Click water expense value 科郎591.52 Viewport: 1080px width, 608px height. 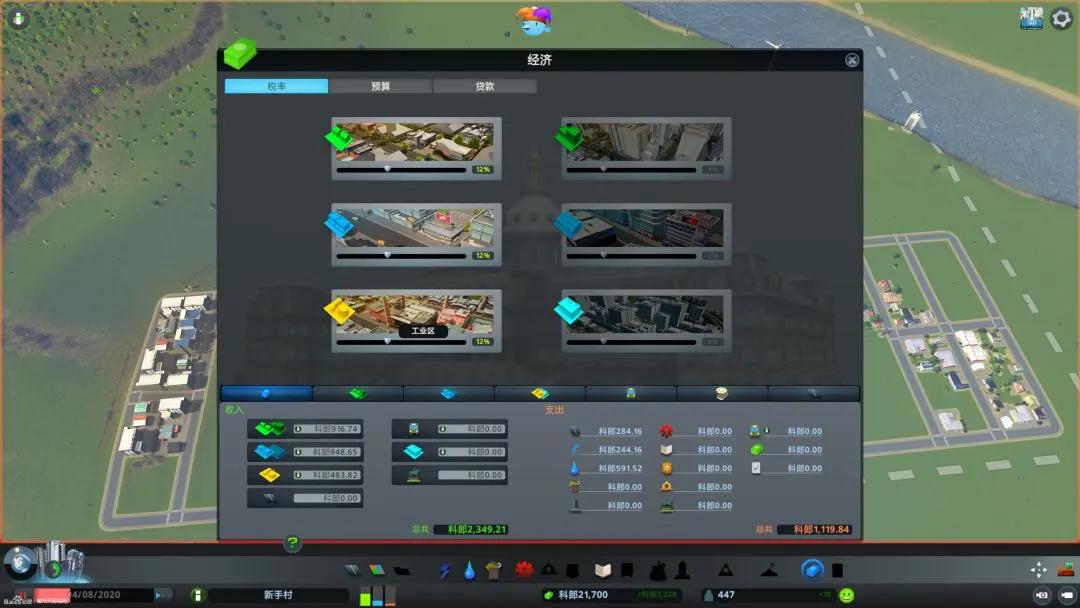[x=620, y=468]
